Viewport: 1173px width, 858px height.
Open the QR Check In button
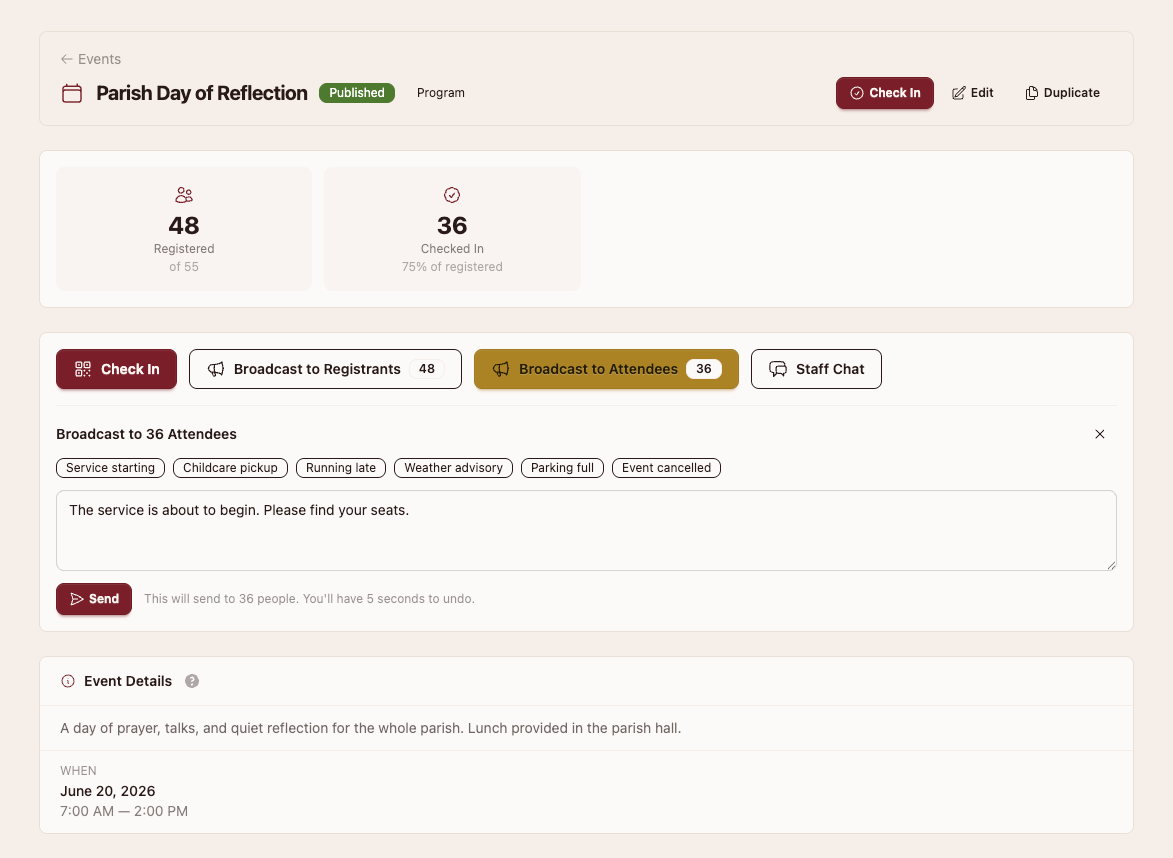coord(117,369)
